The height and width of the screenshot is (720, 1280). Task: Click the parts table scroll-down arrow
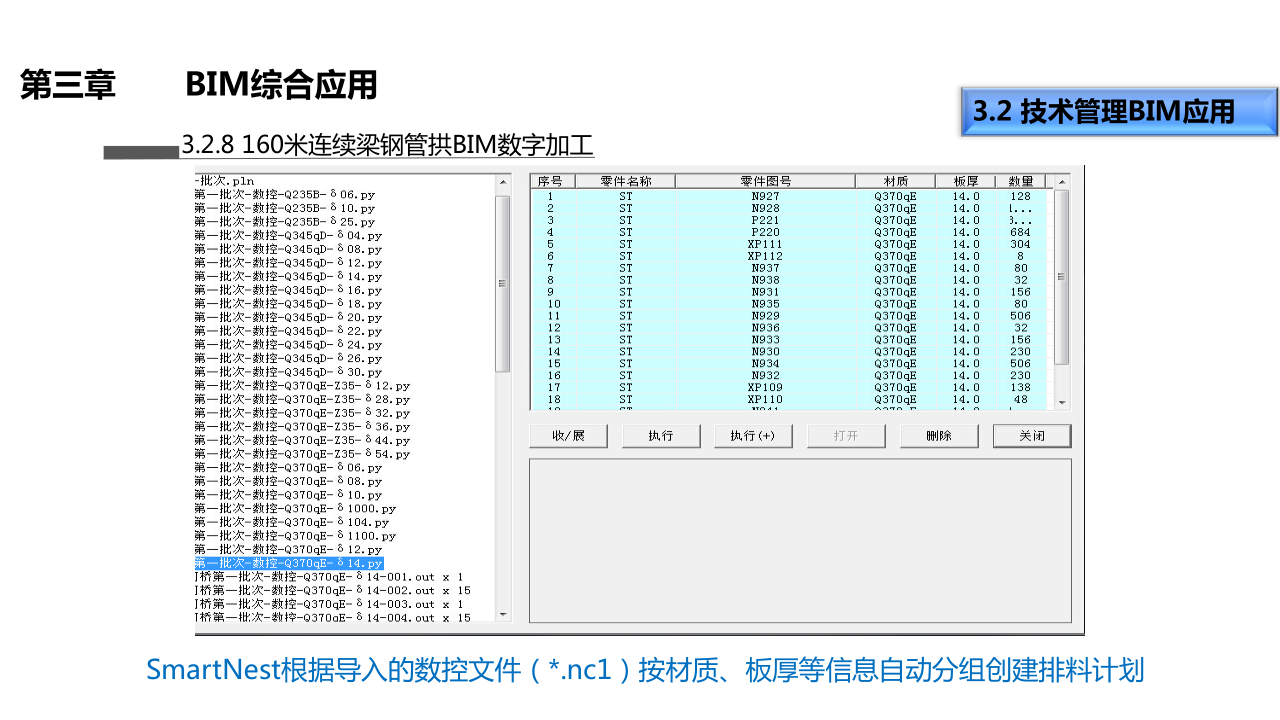(1062, 402)
